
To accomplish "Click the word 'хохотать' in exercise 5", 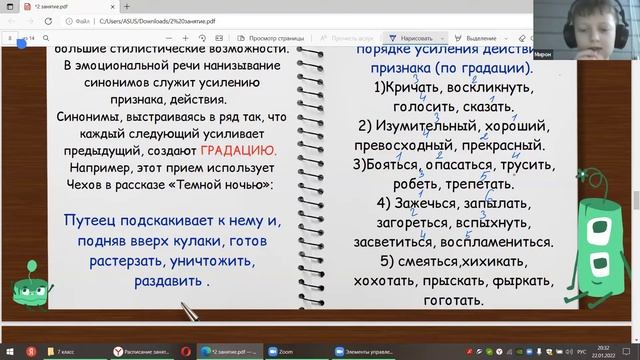I will [385, 281].
